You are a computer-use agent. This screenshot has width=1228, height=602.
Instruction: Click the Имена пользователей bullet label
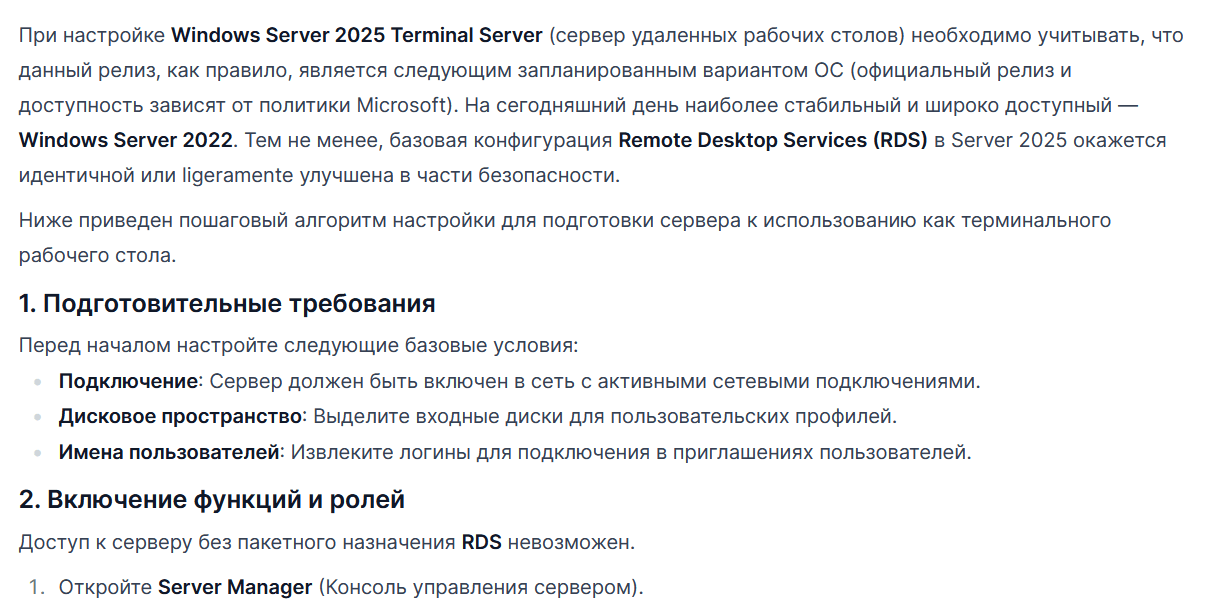(x=169, y=451)
